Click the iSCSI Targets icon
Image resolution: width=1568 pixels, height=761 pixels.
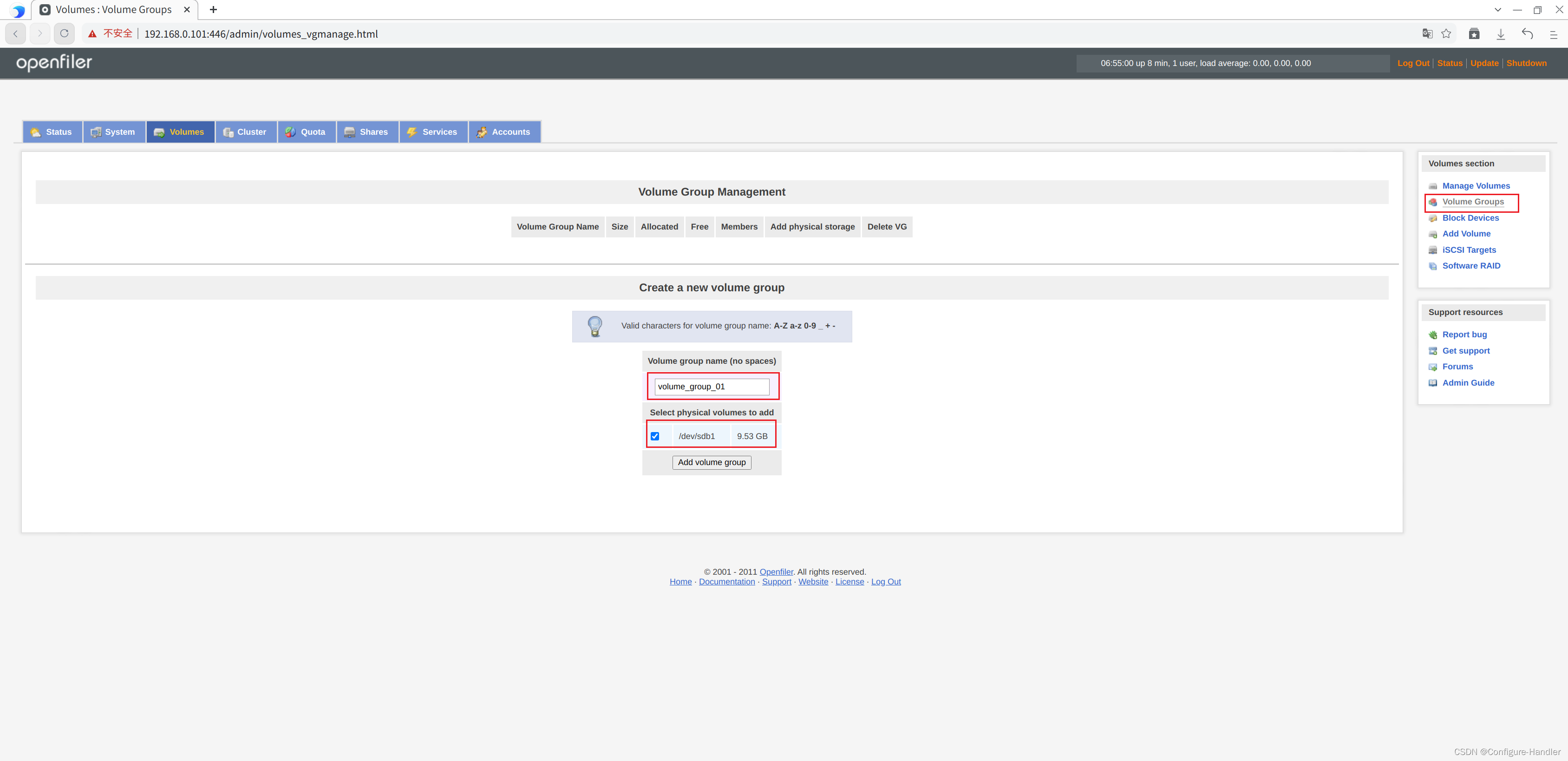click(x=1433, y=249)
